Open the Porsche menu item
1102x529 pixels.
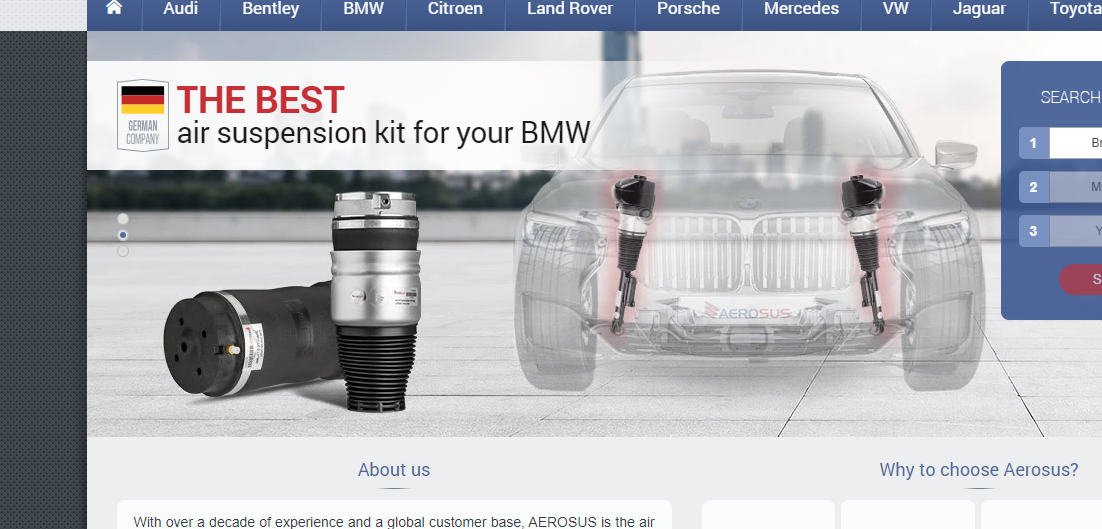tap(689, 9)
